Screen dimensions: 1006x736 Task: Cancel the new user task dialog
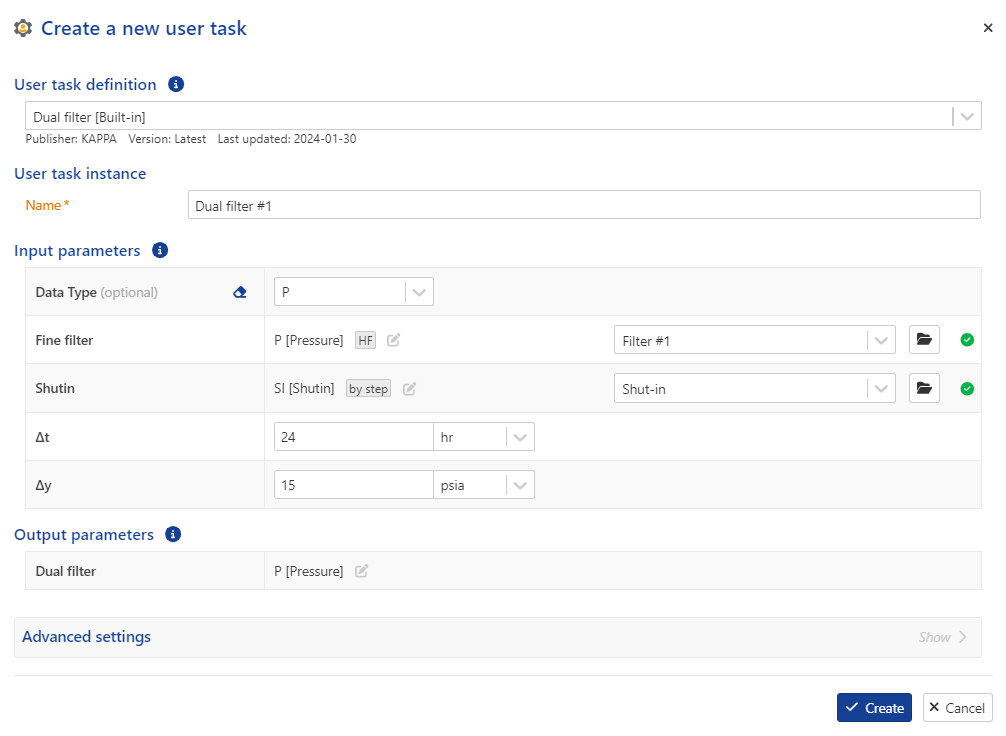(x=957, y=707)
